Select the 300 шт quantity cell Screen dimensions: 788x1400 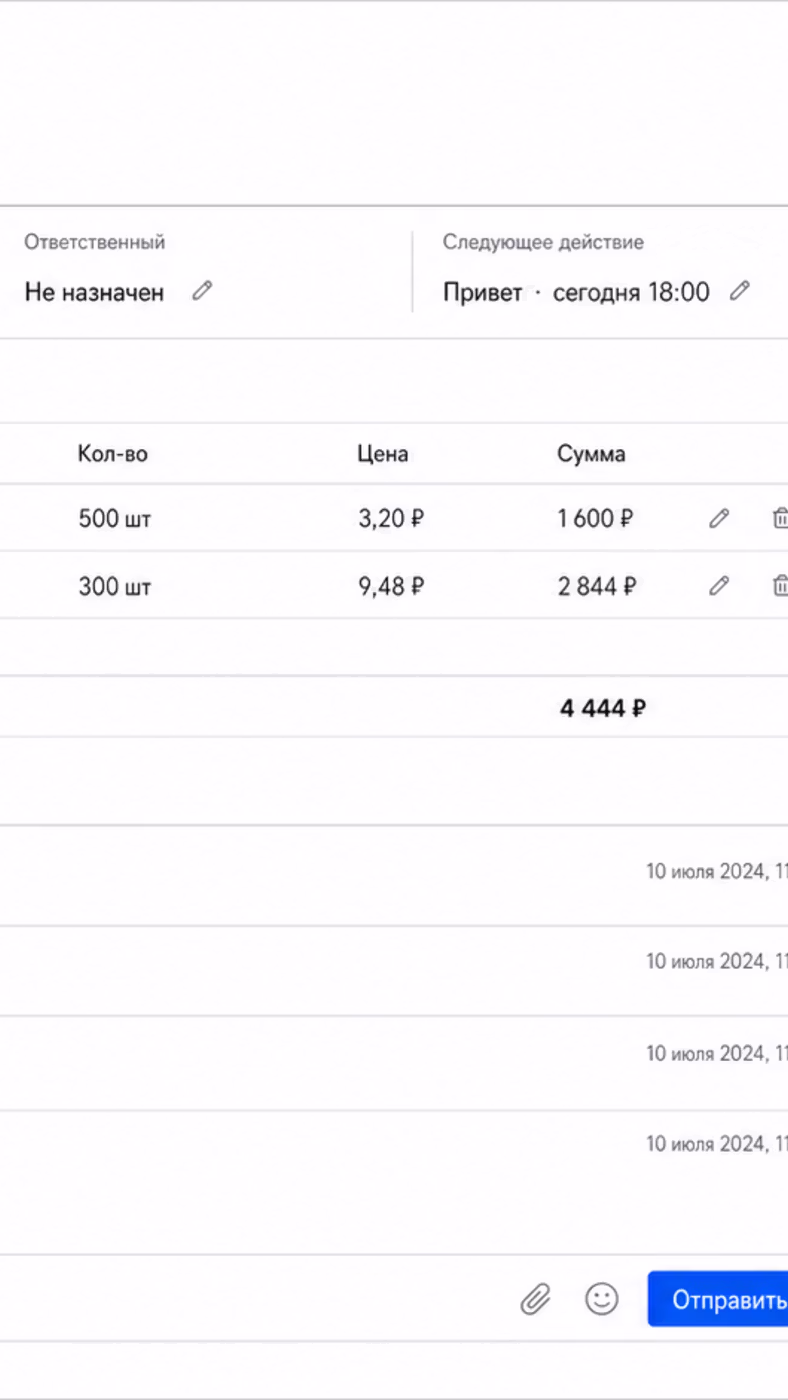tap(115, 586)
